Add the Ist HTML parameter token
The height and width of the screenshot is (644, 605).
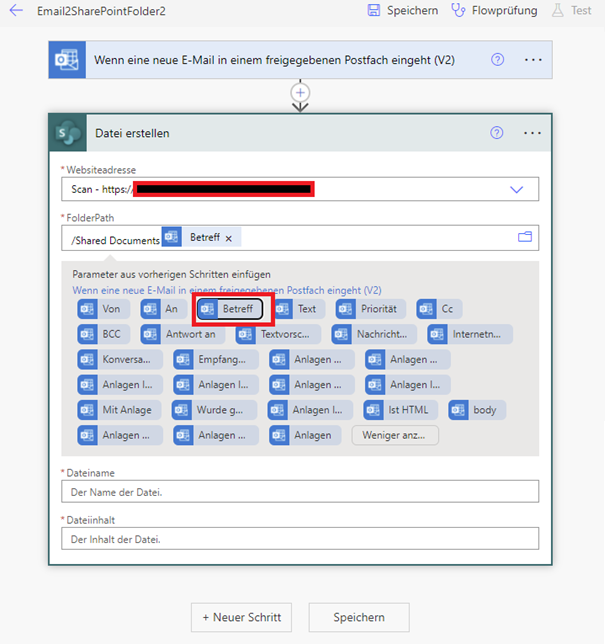coord(400,410)
